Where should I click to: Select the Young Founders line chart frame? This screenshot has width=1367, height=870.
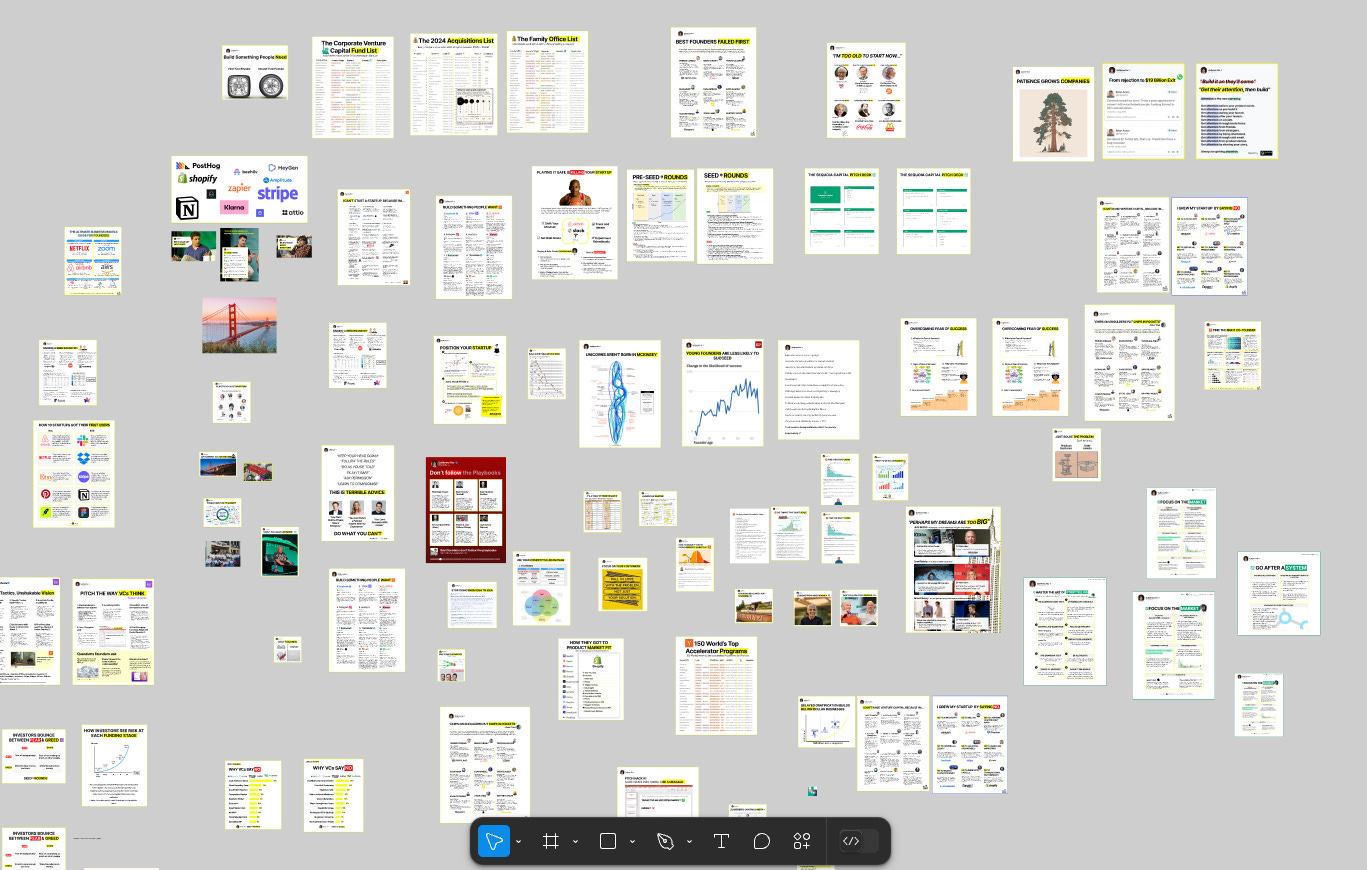tap(723, 393)
